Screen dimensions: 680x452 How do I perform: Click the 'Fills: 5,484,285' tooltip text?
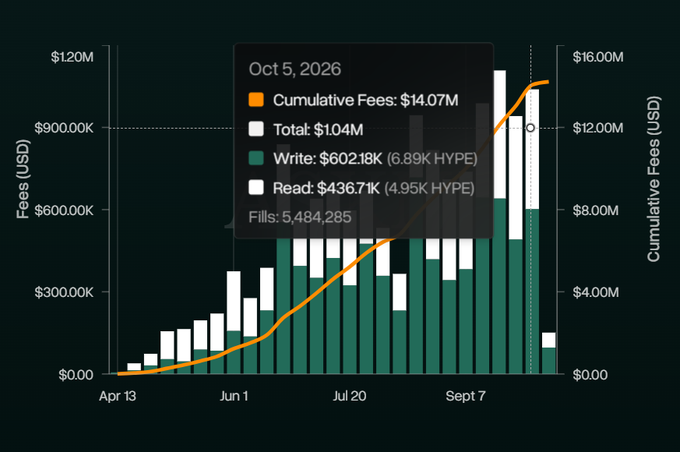point(300,217)
